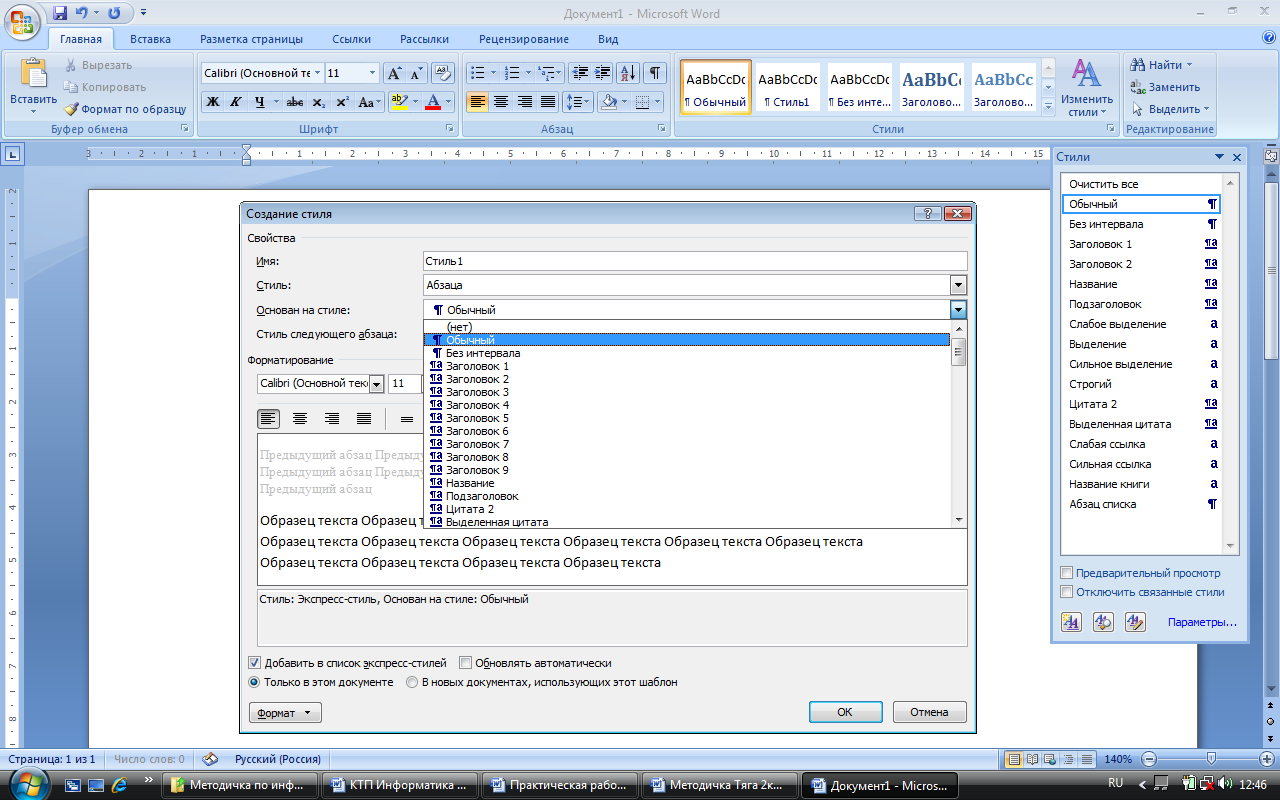Toggle ruler tab selector button

pos(13,154)
